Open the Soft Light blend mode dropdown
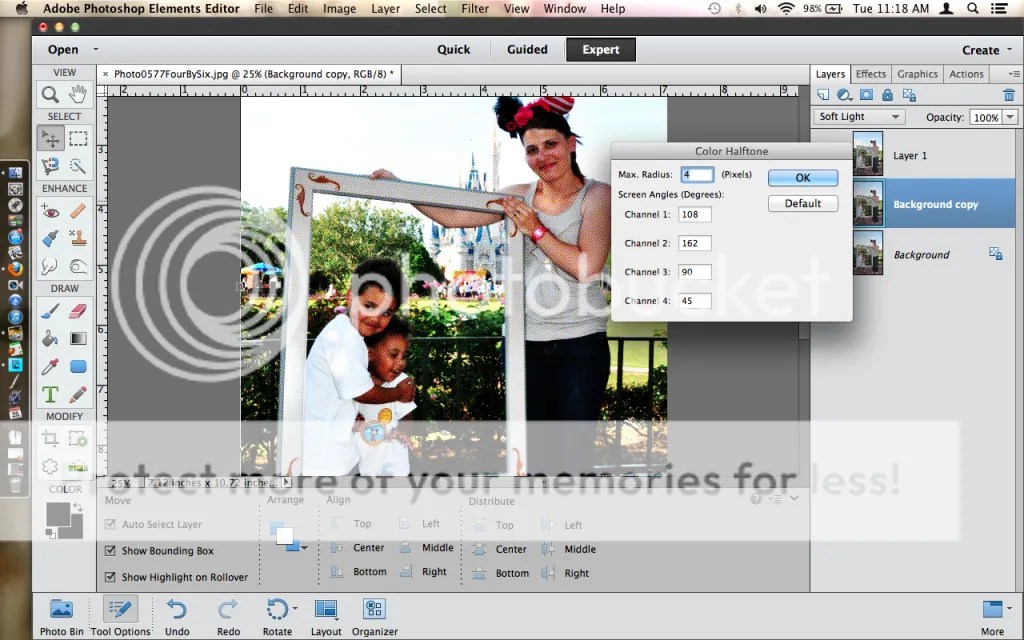 coord(859,117)
